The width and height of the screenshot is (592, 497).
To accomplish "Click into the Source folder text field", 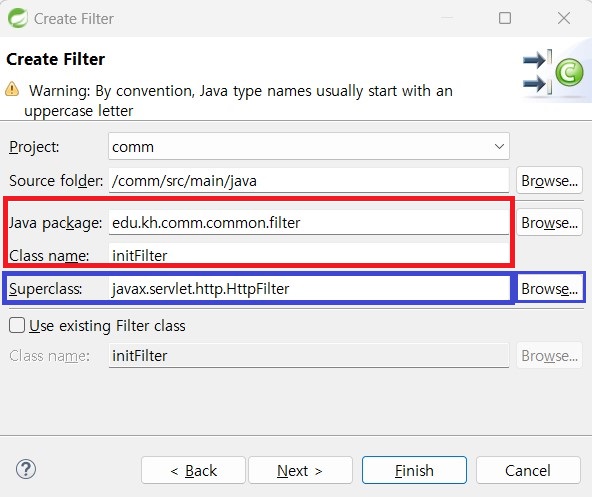I will coord(308,181).
